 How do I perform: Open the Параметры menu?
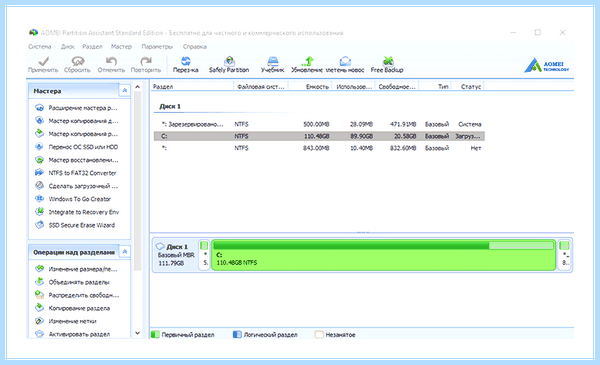pos(157,47)
